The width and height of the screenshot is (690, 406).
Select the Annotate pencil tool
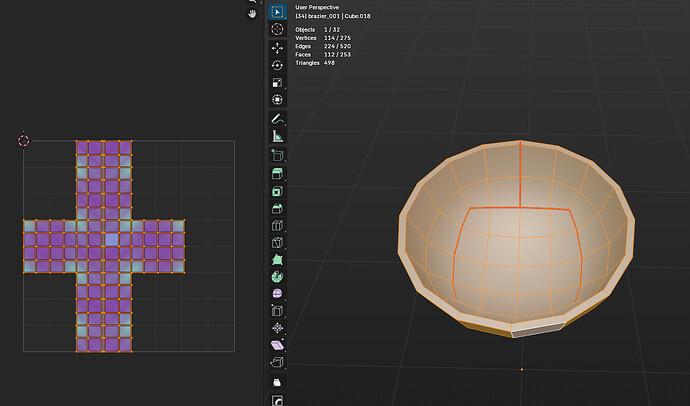[277, 119]
